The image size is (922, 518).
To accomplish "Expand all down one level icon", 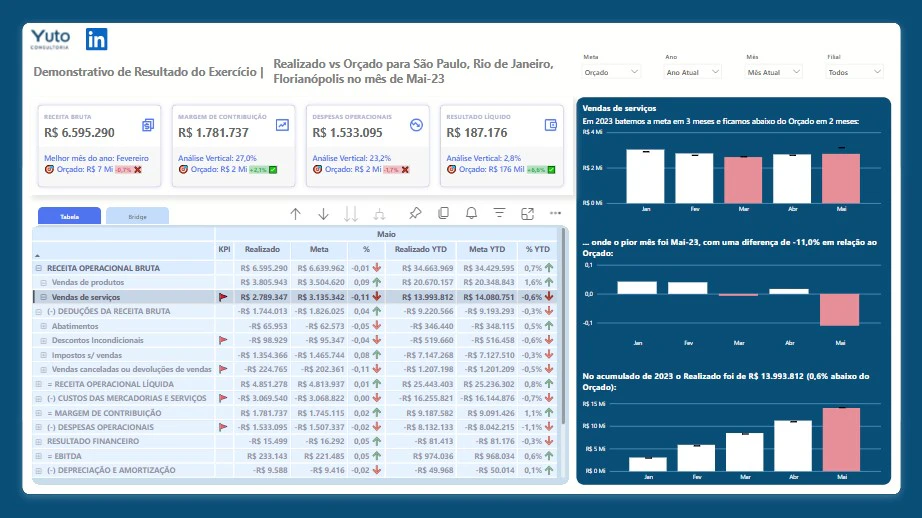I will coord(379,214).
